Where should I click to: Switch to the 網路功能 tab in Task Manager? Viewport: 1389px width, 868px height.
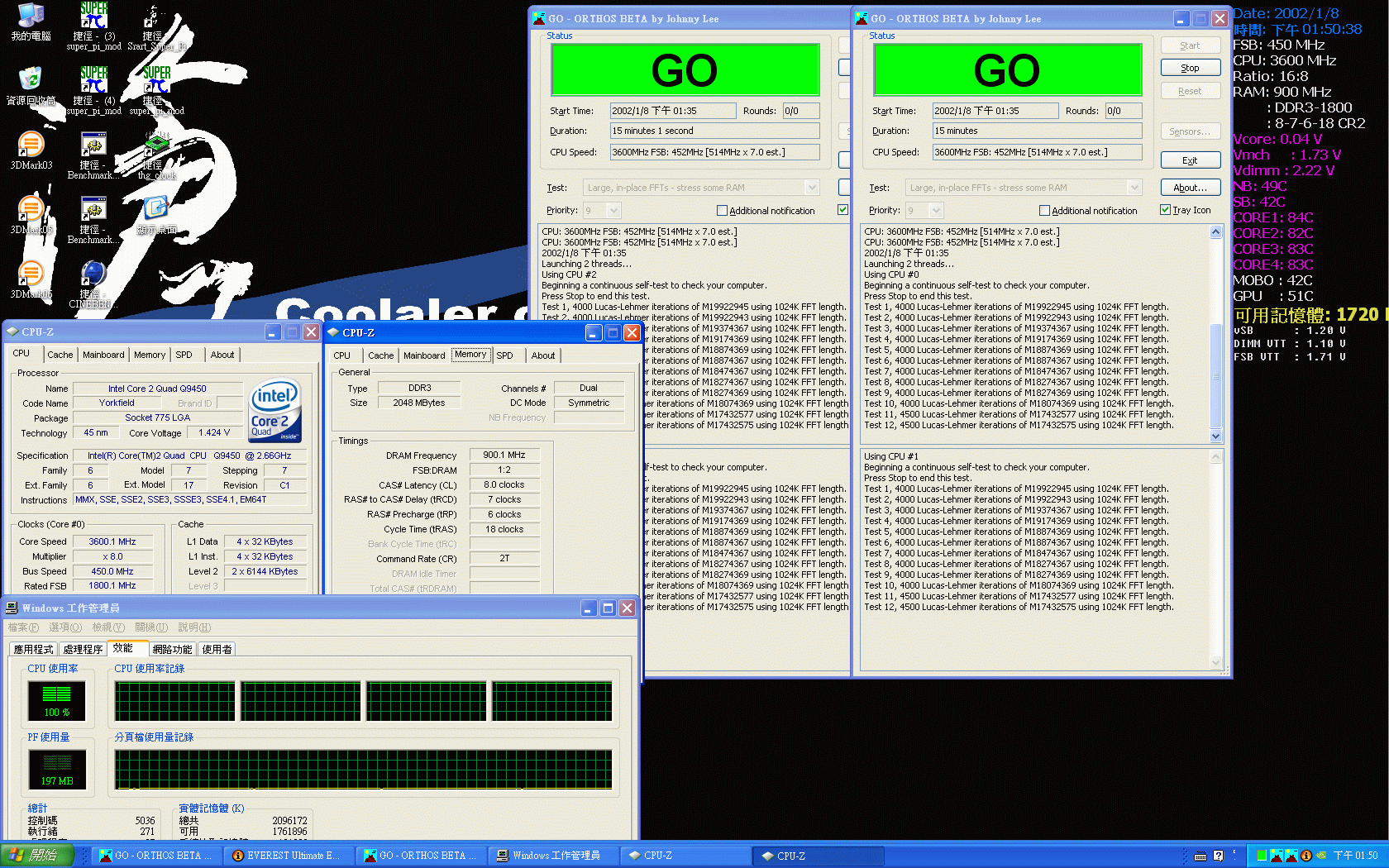(172, 650)
